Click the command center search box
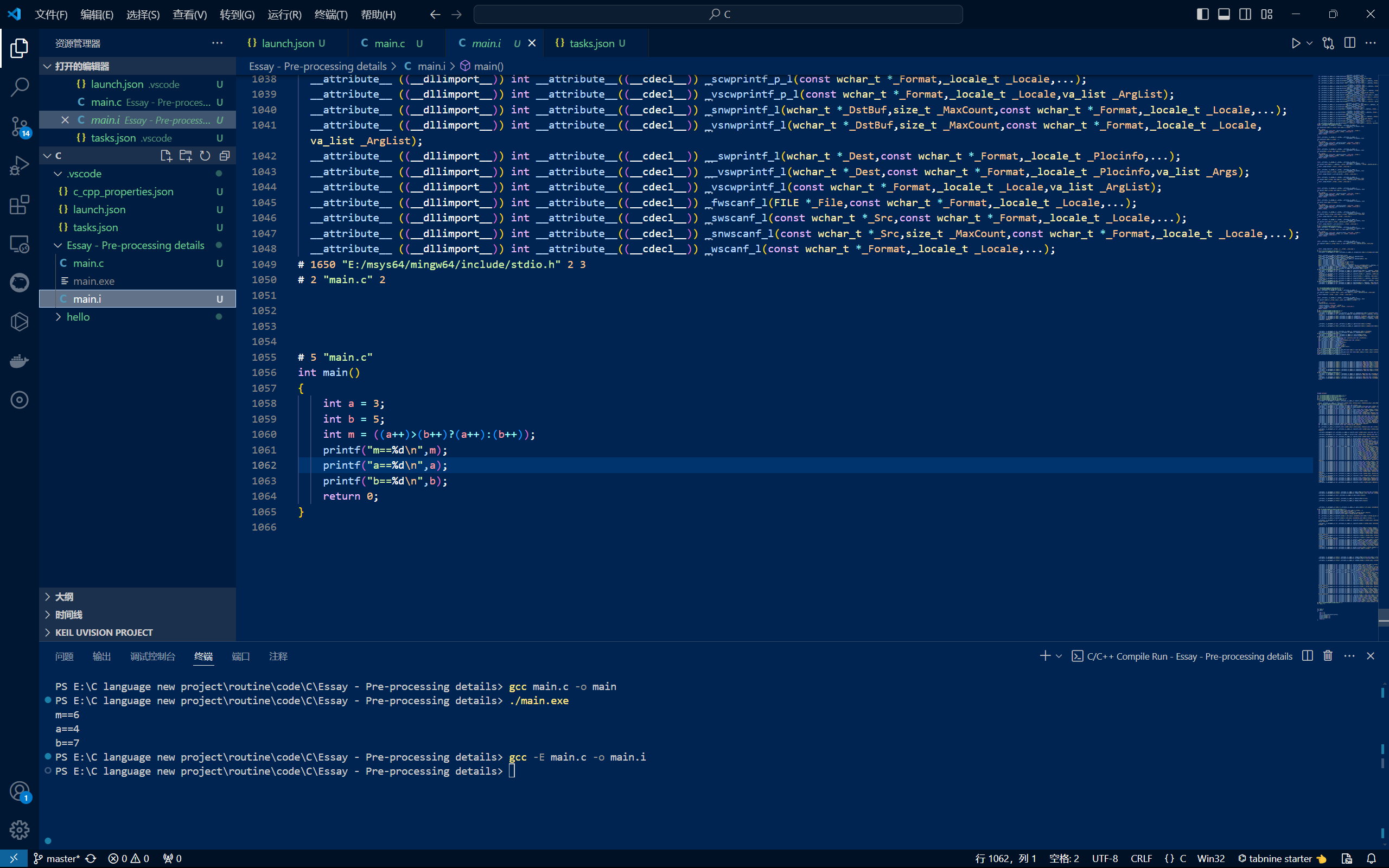1389x868 pixels. click(718, 14)
